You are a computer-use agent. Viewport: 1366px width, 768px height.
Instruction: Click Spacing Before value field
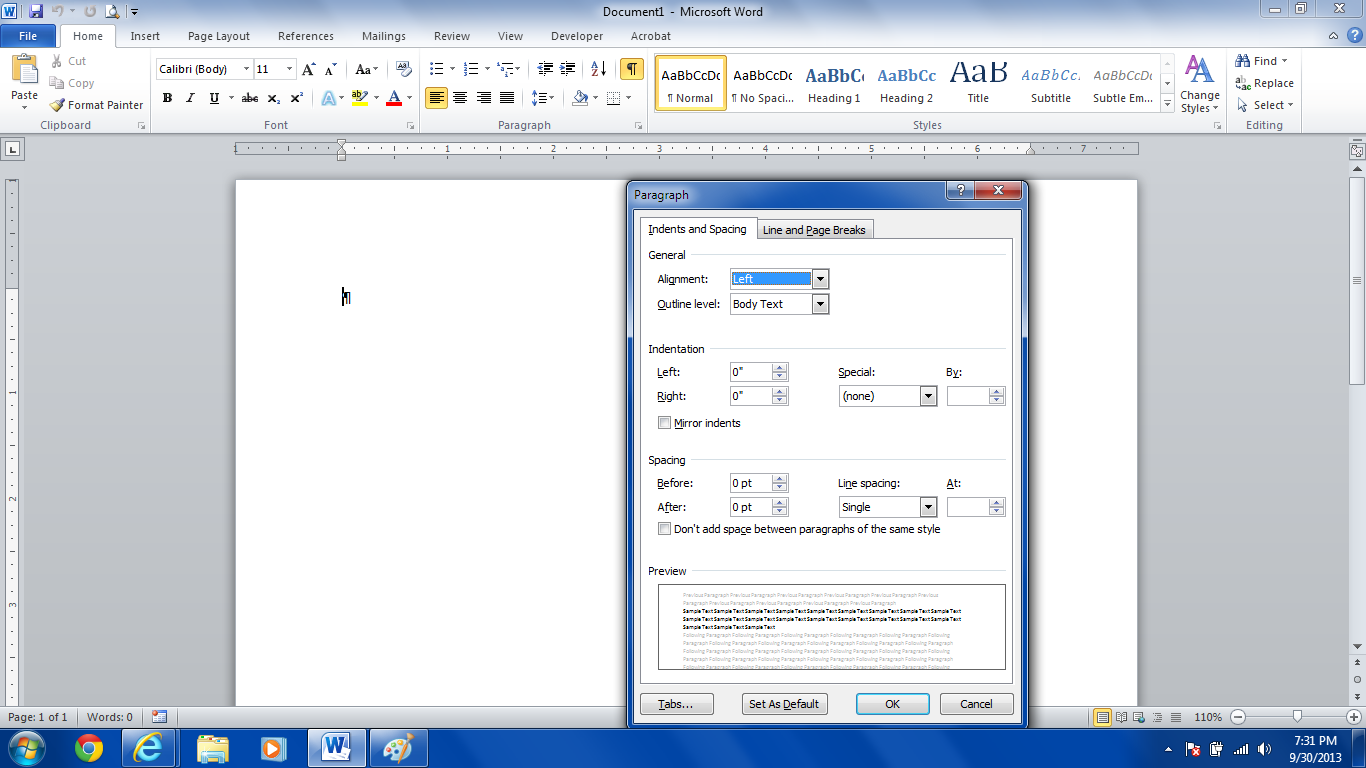751,483
